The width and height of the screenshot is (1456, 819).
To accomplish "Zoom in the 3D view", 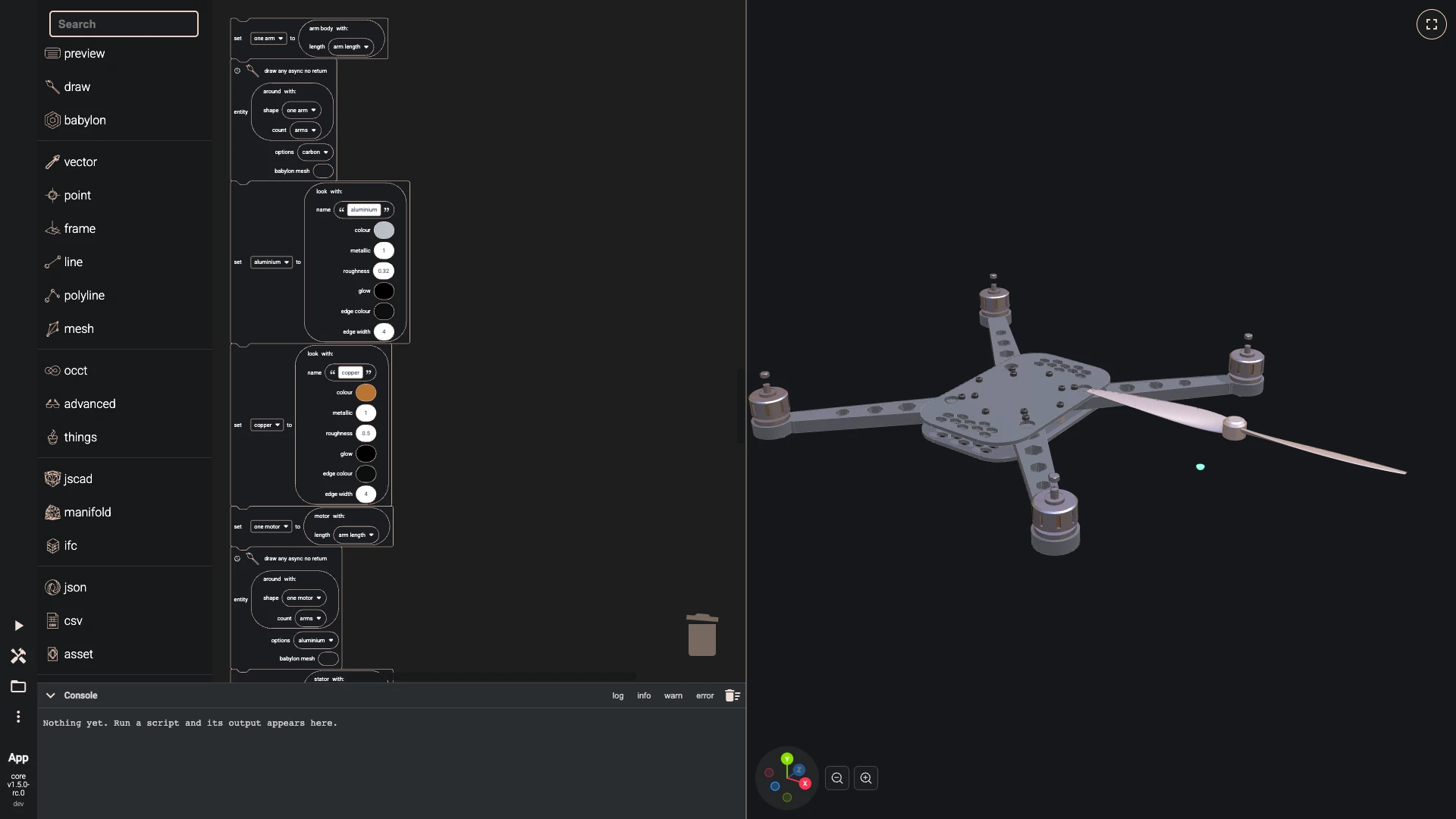I will 866,778.
